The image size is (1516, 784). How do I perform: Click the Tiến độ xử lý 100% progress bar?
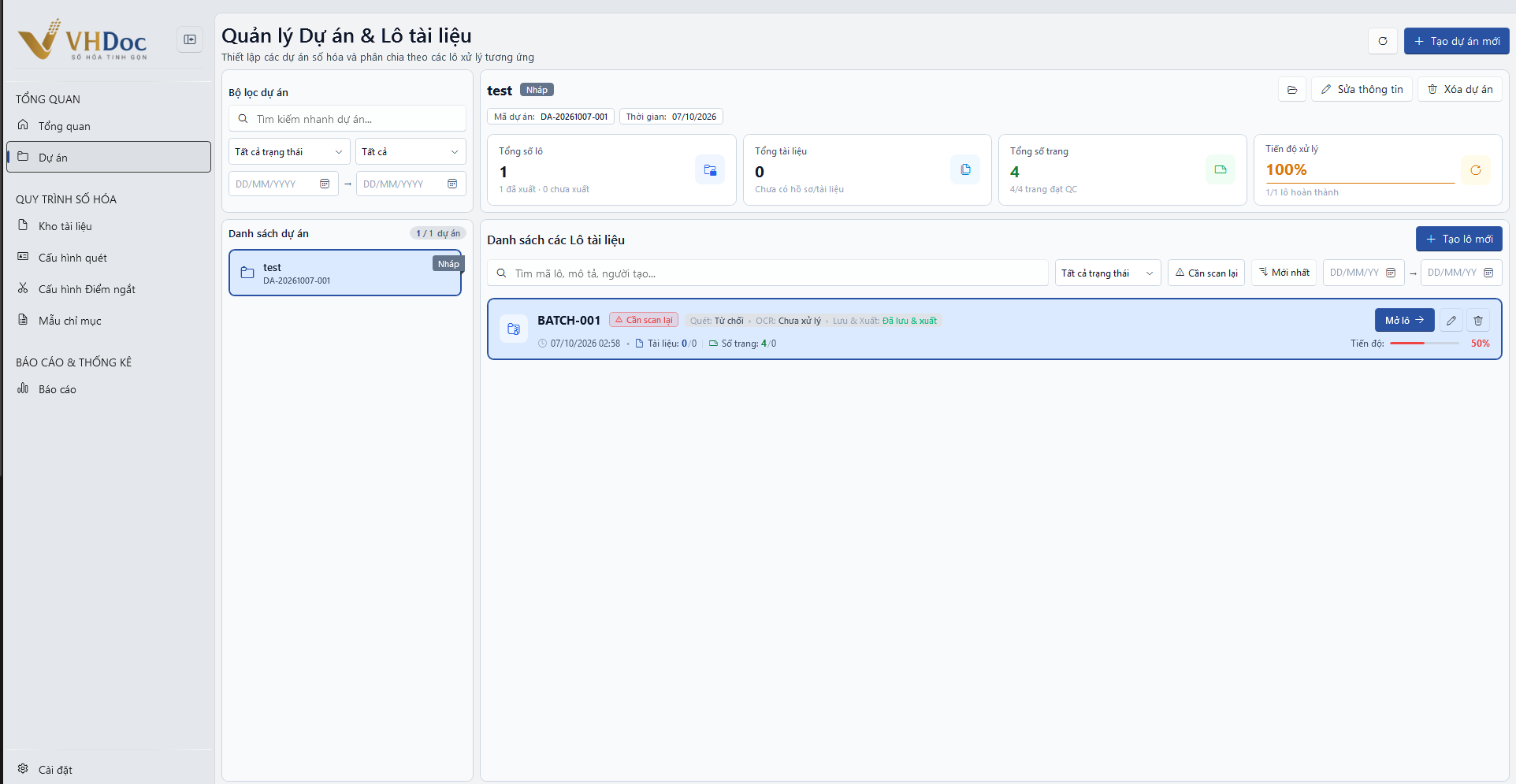[1361, 183]
